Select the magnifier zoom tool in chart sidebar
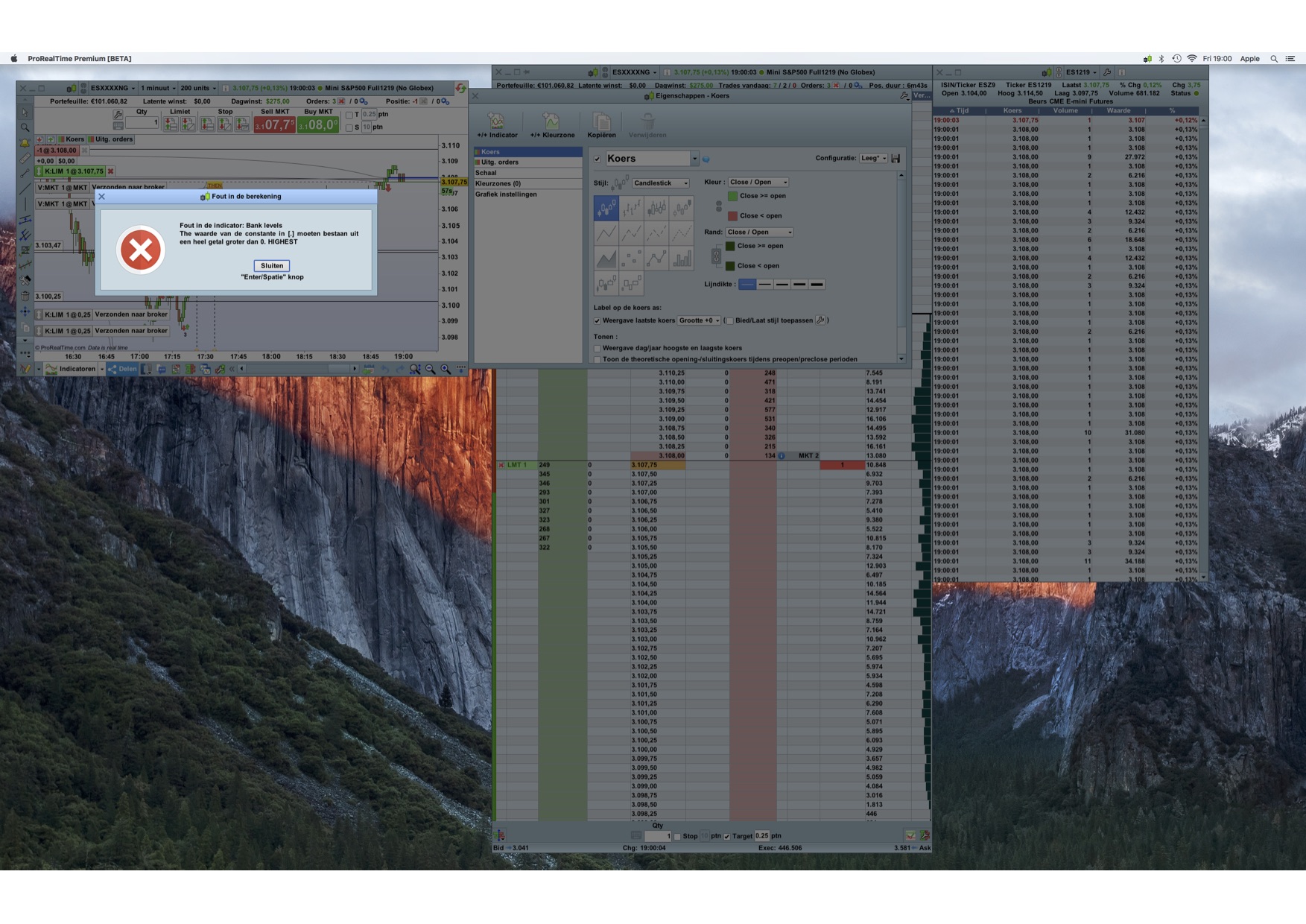This screenshot has width=1306, height=924. coord(25,127)
